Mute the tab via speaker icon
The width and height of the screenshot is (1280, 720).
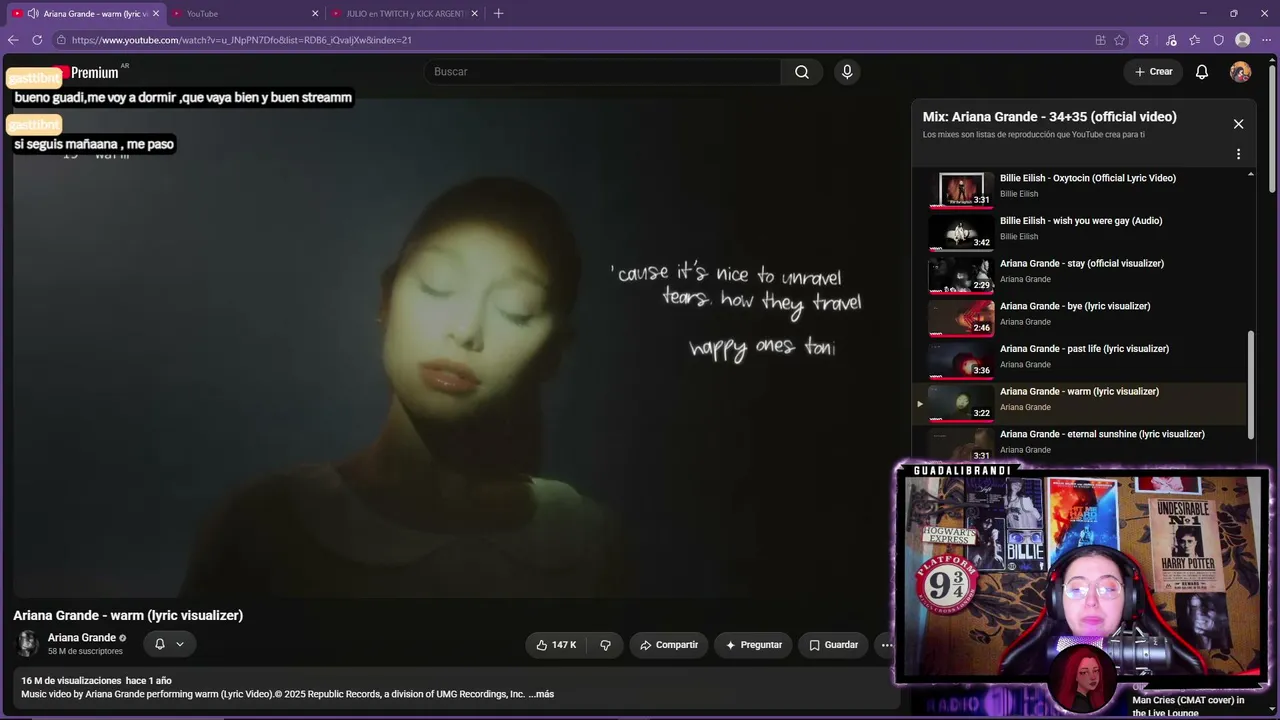33,14
